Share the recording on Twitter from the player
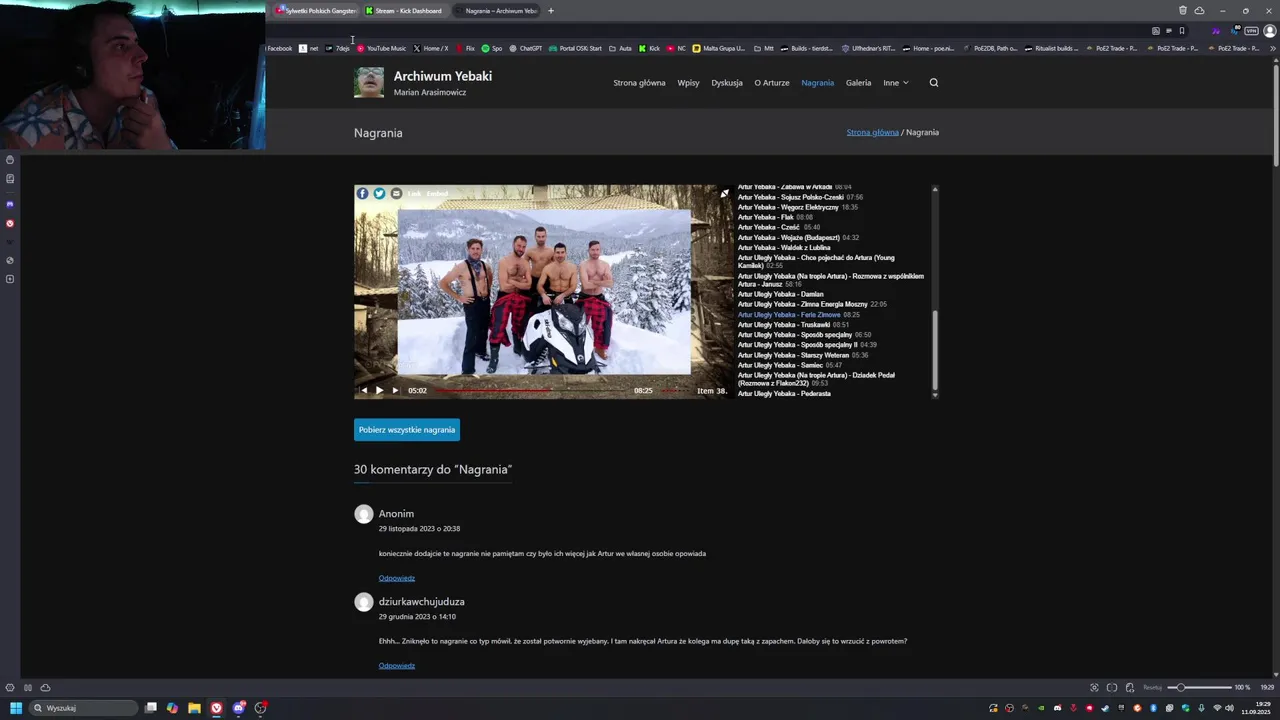This screenshot has height=720, width=1280. point(379,193)
